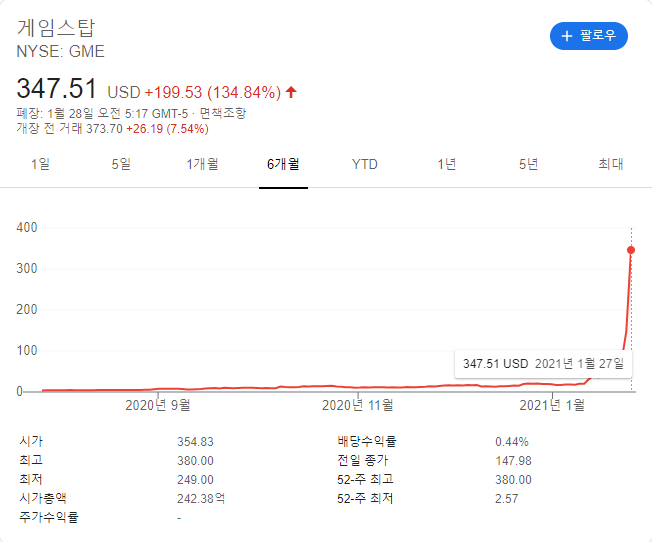Image resolution: width=652 pixels, height=542 pixels.
Task: Click the 400 y-axis label
Action: point(27,228)
